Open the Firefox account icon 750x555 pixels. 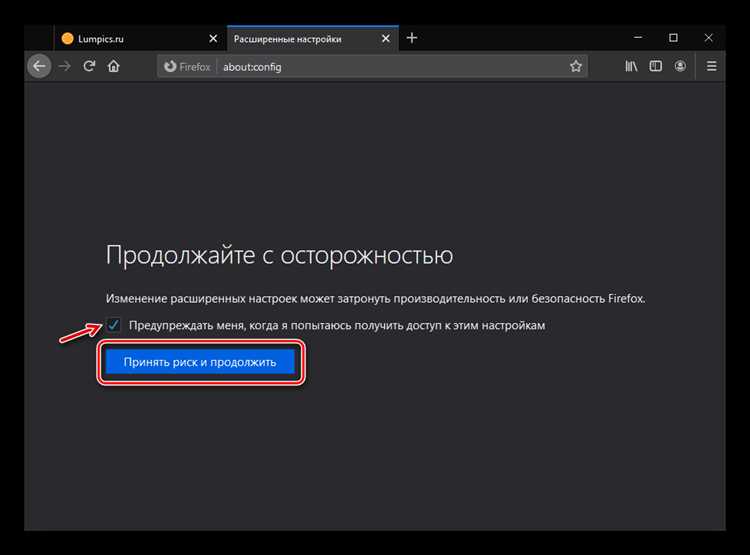point(680,66)
